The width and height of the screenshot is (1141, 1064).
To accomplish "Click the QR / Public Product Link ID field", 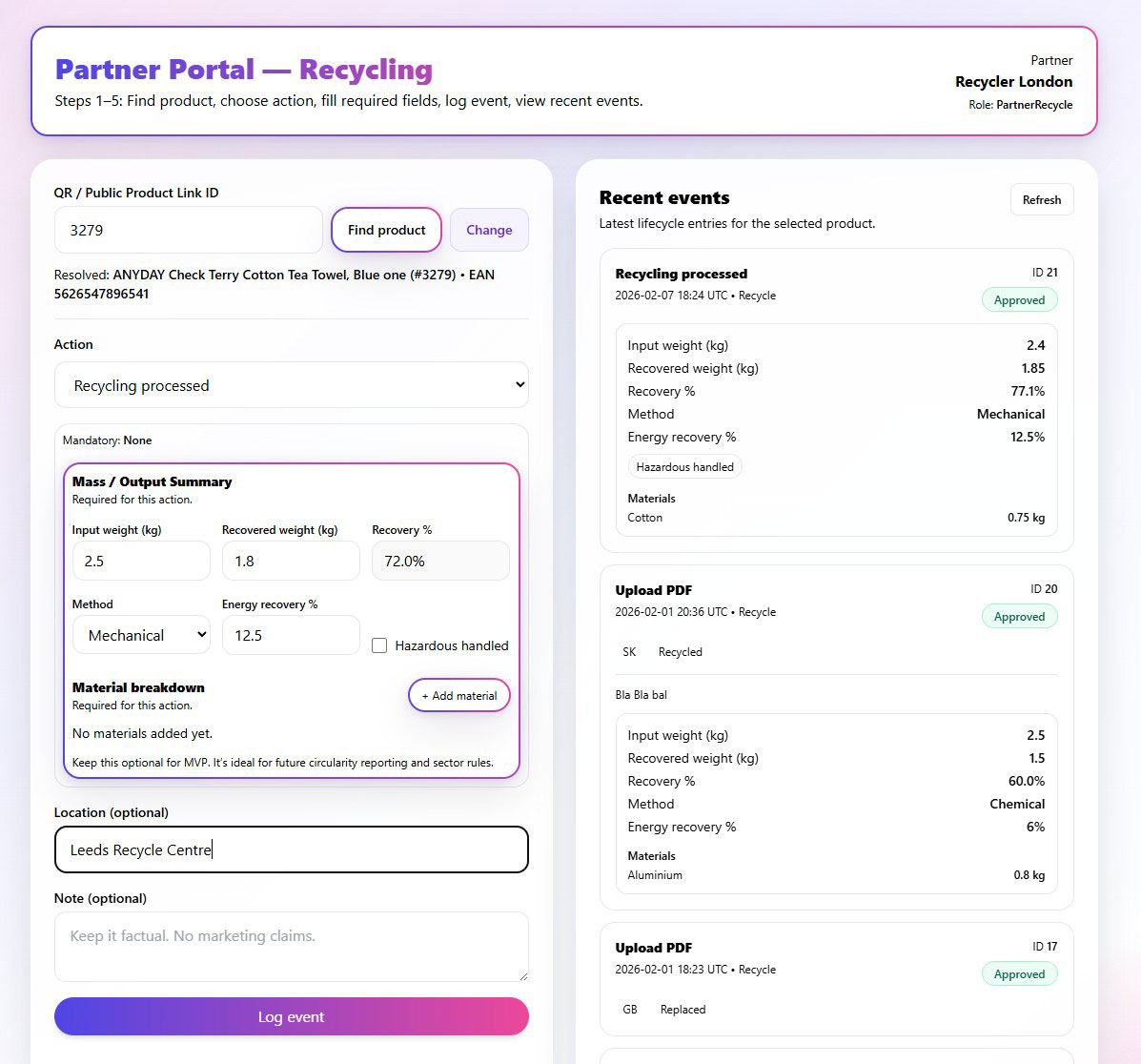I will [188, 230].
